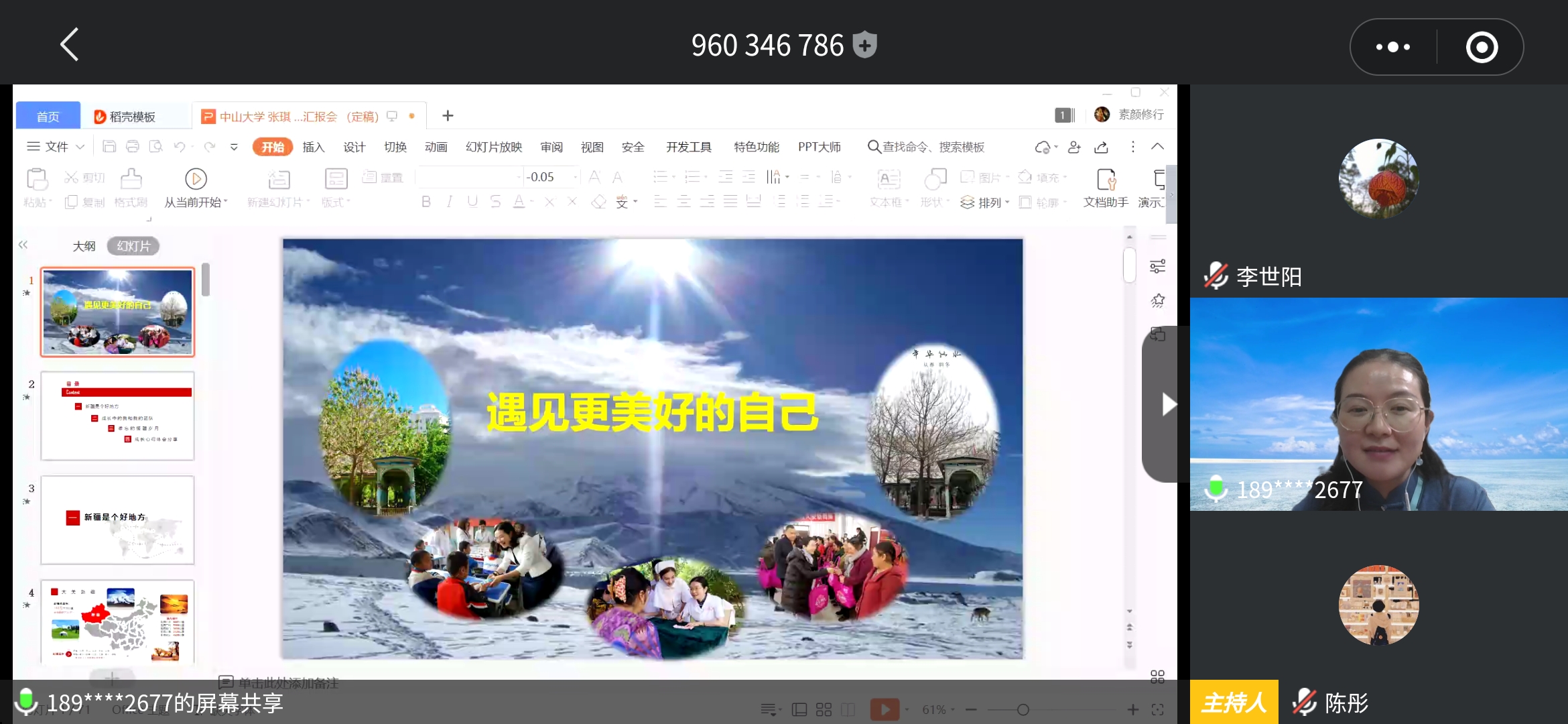Click the Clear Formatting eraser icon
This screenshot has width=1568, height=724.
(x=598, y=202)
